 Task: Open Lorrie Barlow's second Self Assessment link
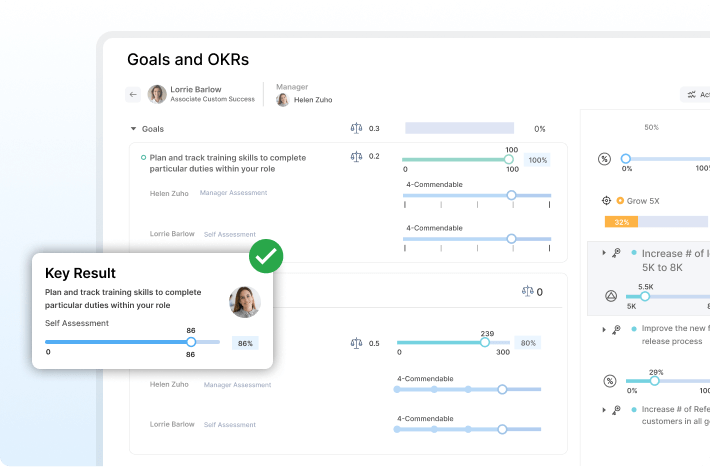[x=230, y=424]
